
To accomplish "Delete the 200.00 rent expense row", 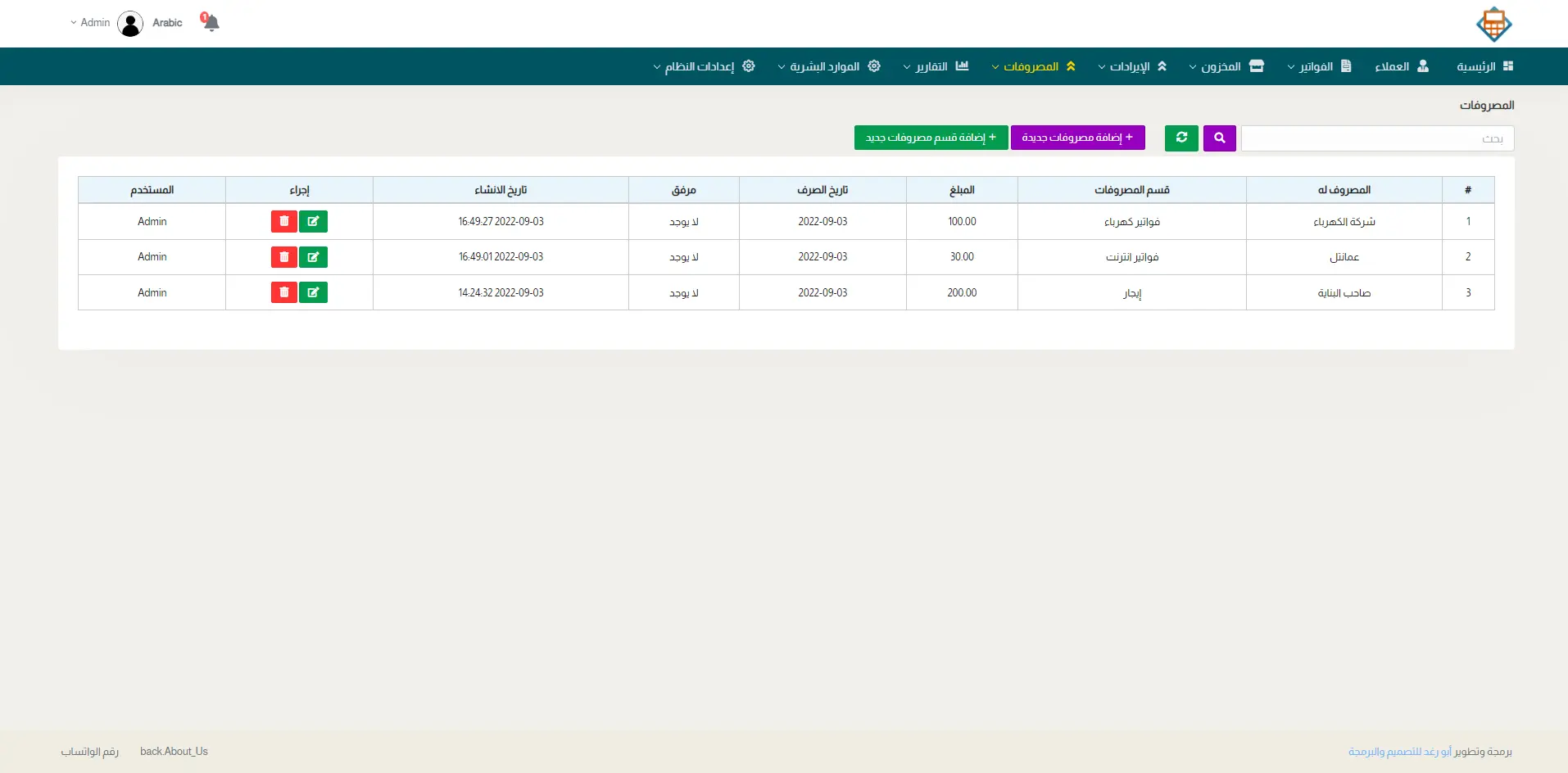I will click(284, 293).
